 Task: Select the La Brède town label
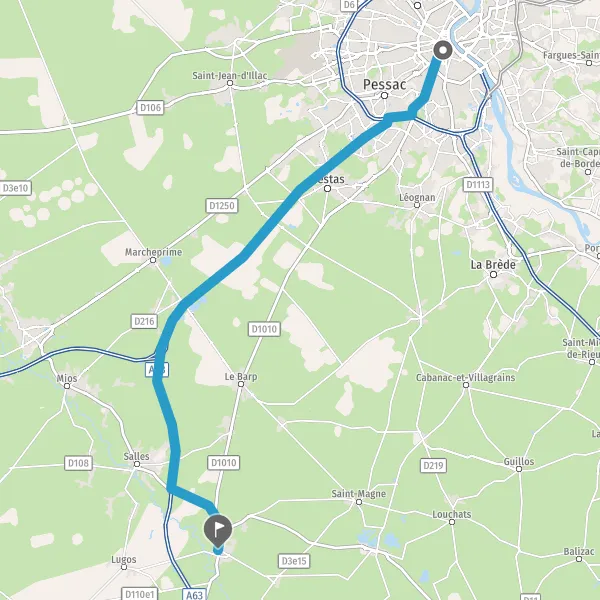pyautogui.click(x=493, y=265)
